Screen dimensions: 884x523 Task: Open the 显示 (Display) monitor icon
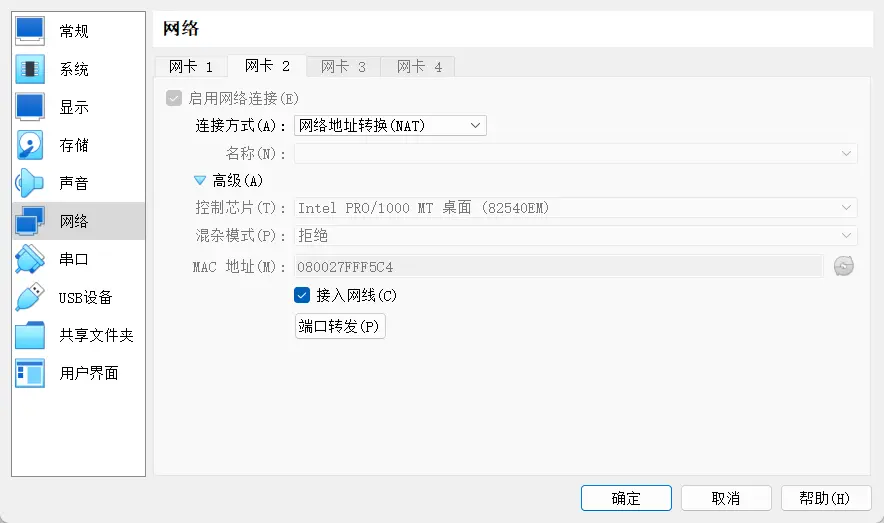tap(30, 107)
